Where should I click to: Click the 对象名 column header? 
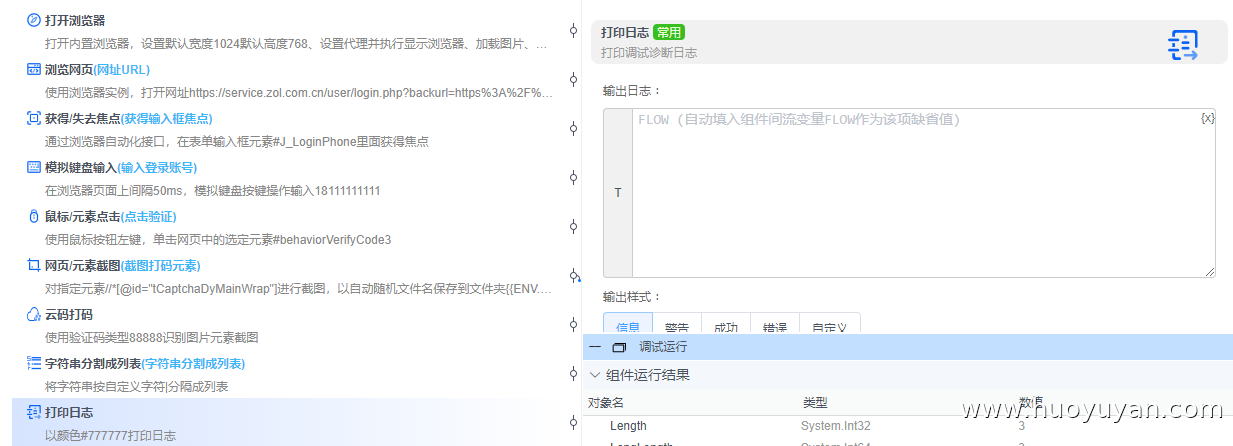606,403
